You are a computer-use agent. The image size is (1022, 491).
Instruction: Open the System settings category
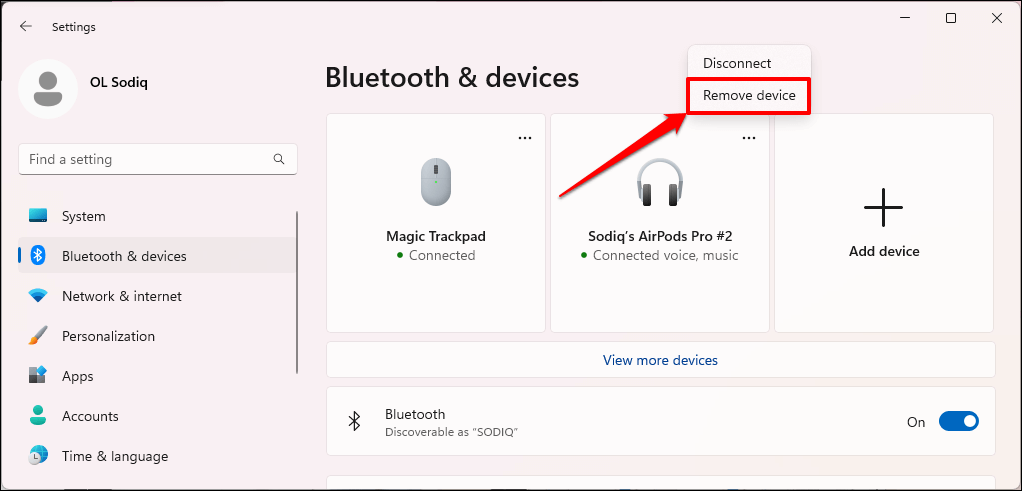click(84, 216)
